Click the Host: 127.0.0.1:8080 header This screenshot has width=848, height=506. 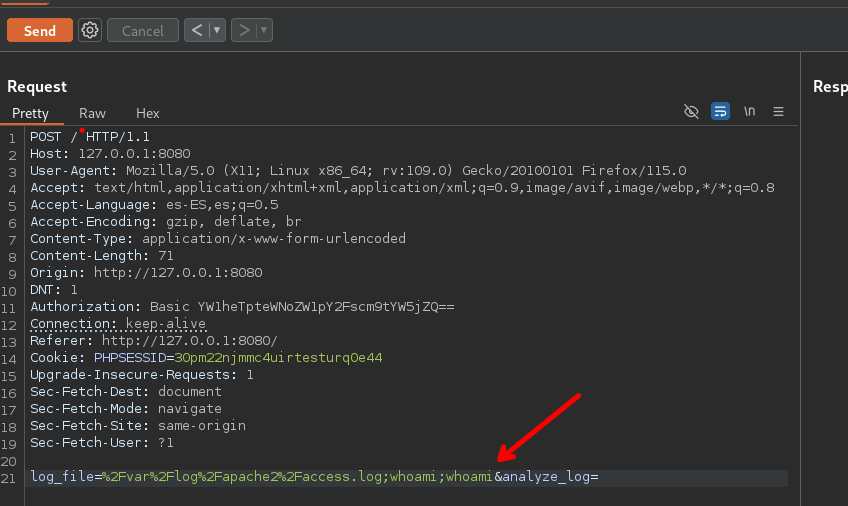110,154
